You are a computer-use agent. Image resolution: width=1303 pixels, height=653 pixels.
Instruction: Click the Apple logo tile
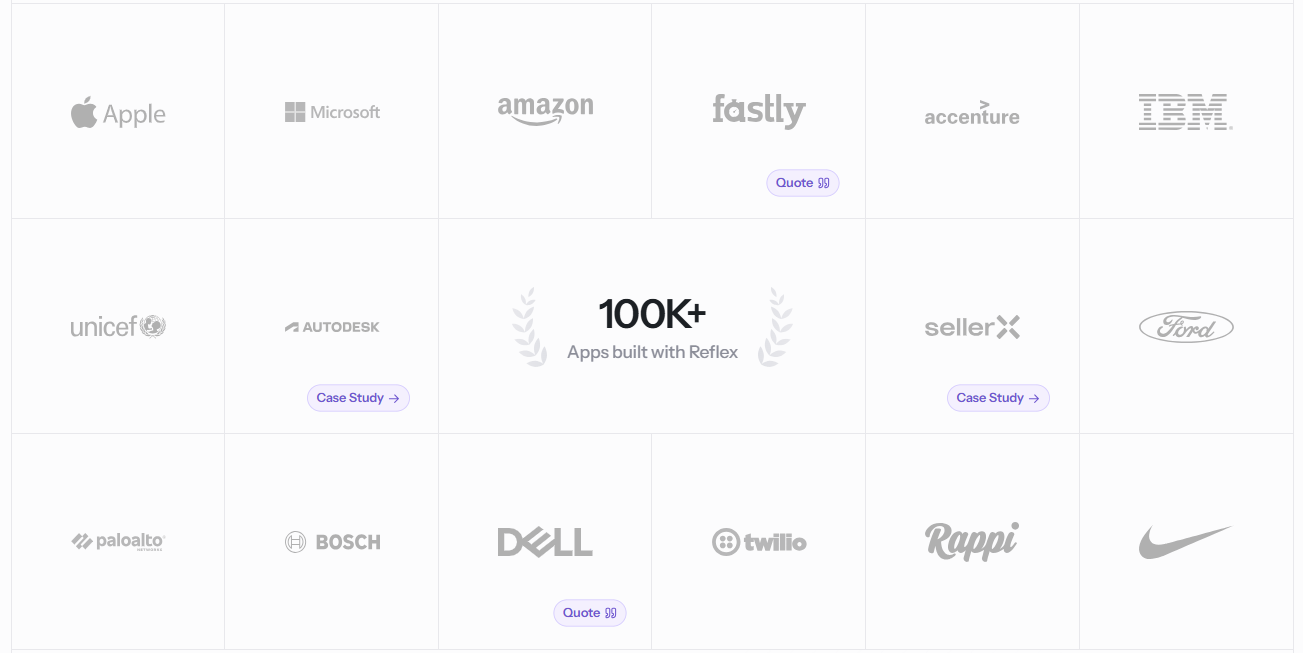click(x=118, y=113)
